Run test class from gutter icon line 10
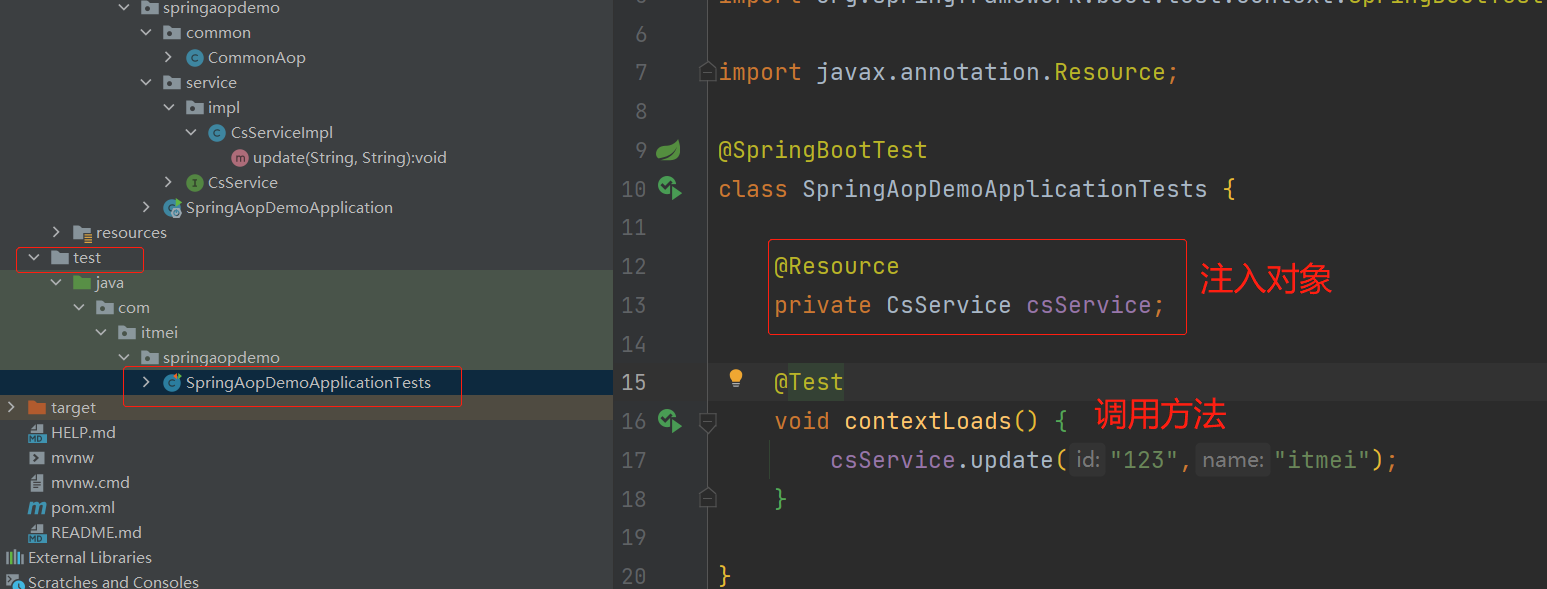1547x589 pixels. [x=669, y=188]
